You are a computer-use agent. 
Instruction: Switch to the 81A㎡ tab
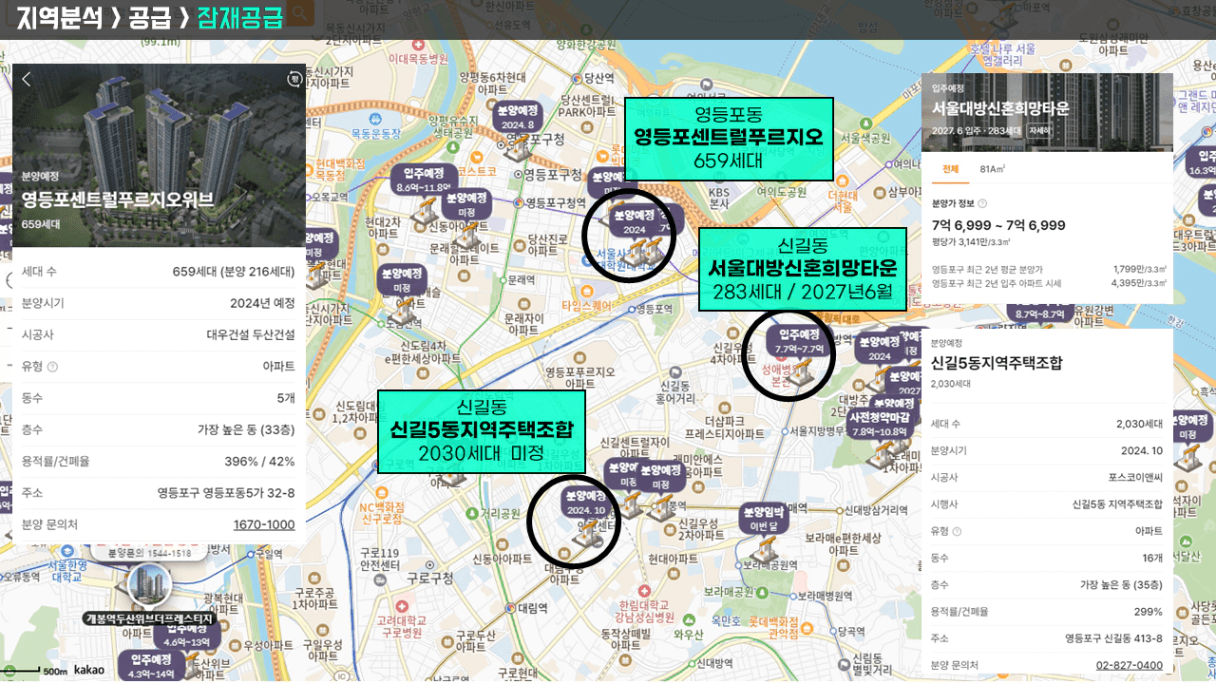(992, 169)
